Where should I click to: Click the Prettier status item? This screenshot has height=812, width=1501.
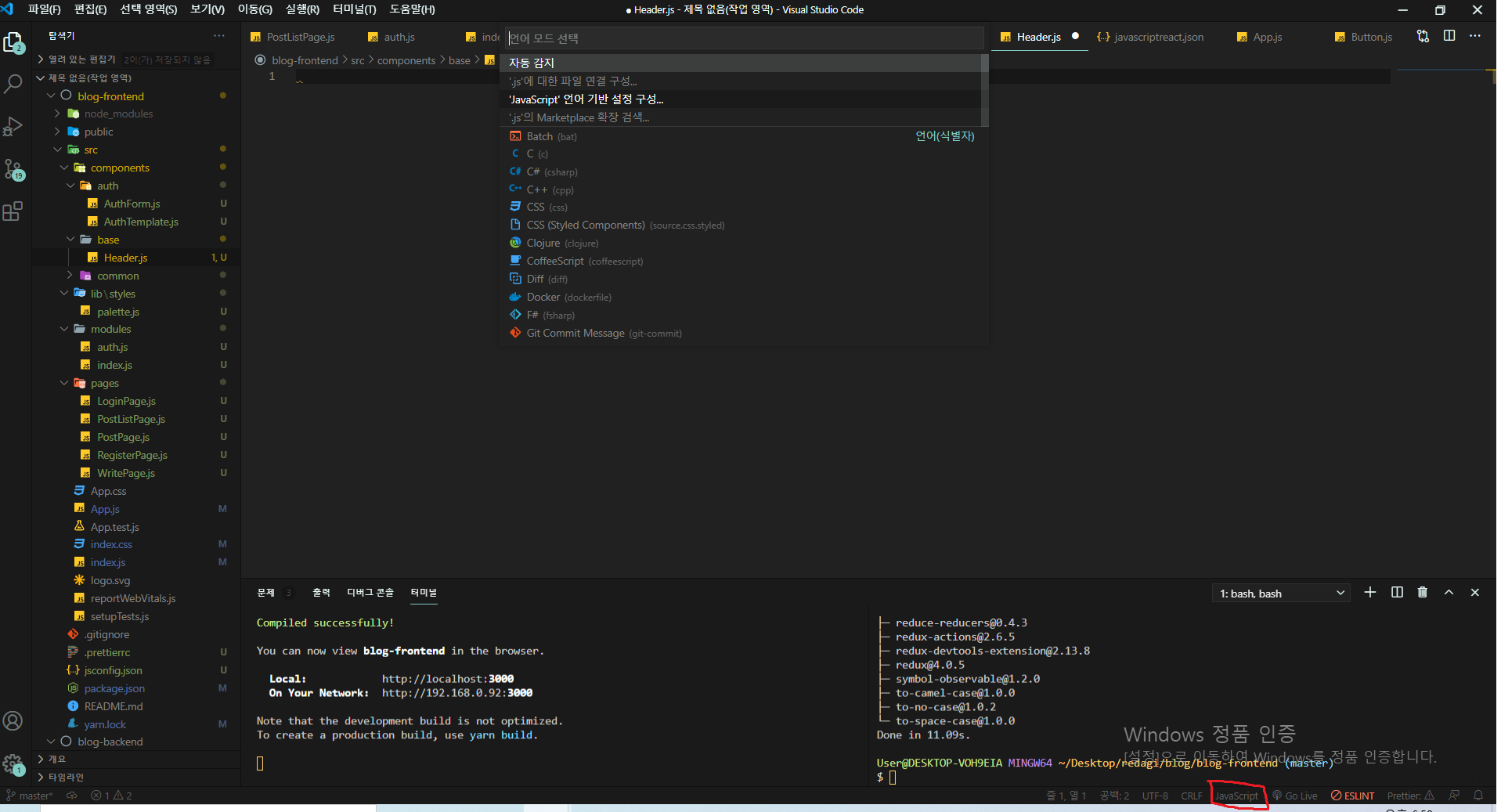click(1411, 796)
